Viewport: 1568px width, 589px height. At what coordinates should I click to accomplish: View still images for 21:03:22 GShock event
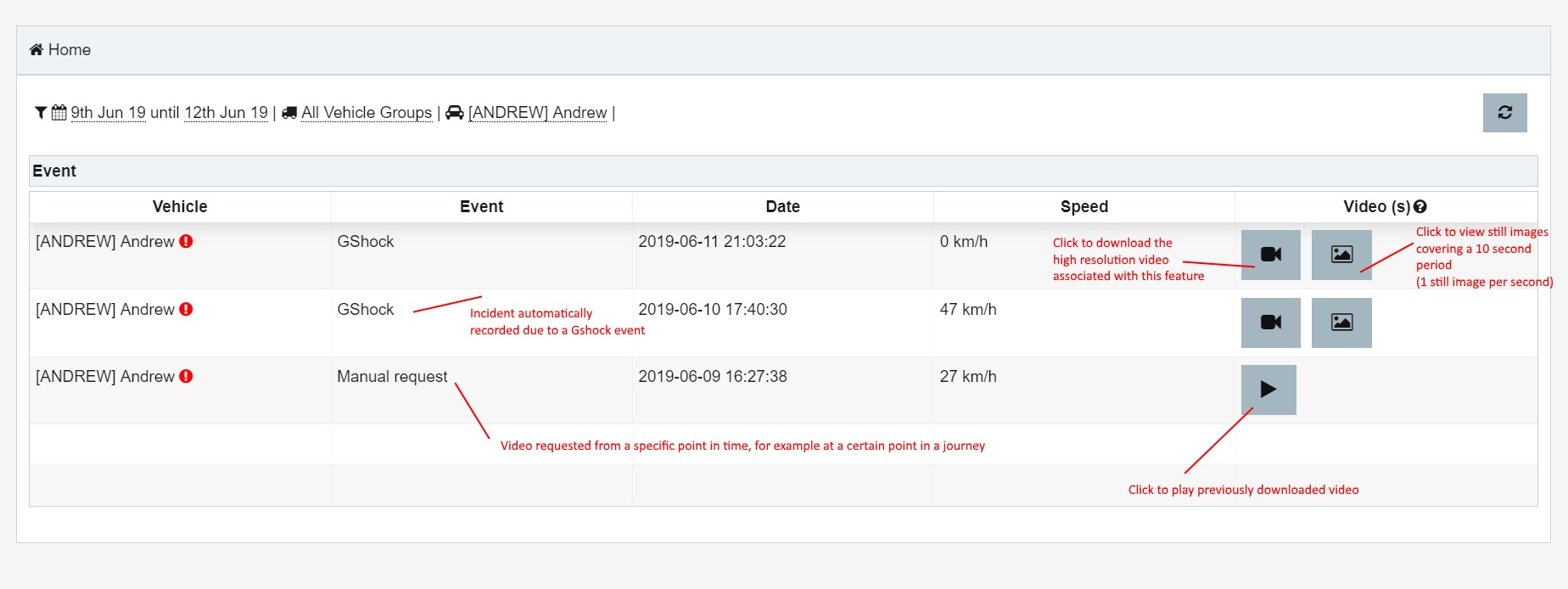1341,255
